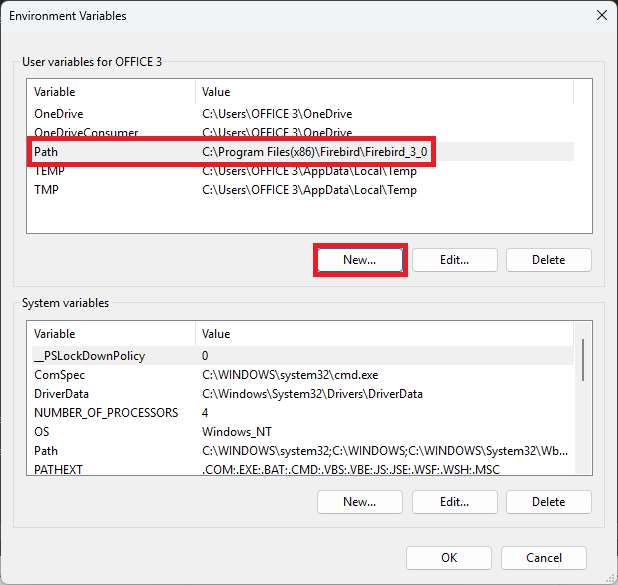Image resolution: width=618 pixels, height=585 pixels.
Task: Click Delete under User variables
Action: click(548, 260)
